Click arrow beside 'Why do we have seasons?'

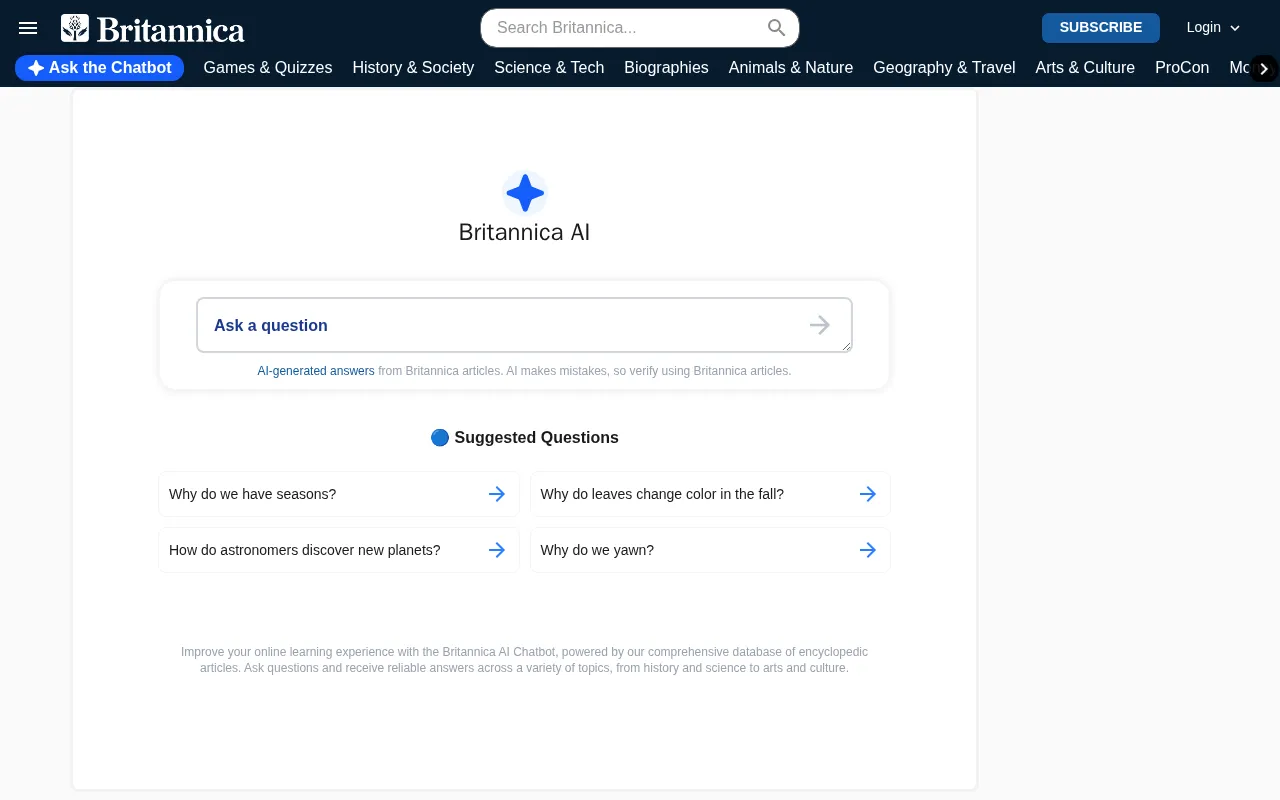pyautogui.click(x=497, y=494)
